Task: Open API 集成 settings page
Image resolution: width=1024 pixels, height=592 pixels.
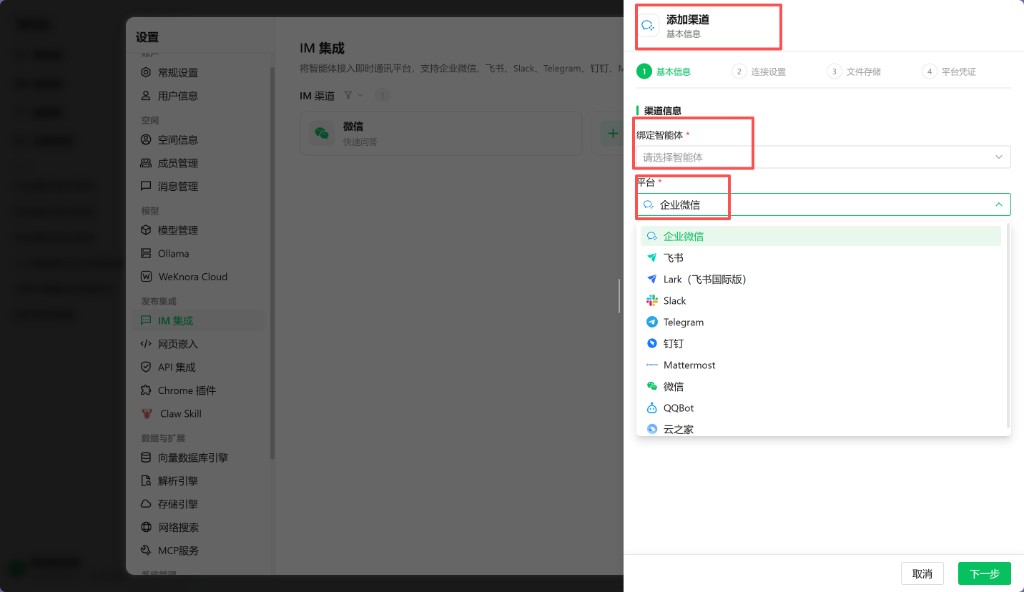Action: pyautogui.click(x=199, y=367)
